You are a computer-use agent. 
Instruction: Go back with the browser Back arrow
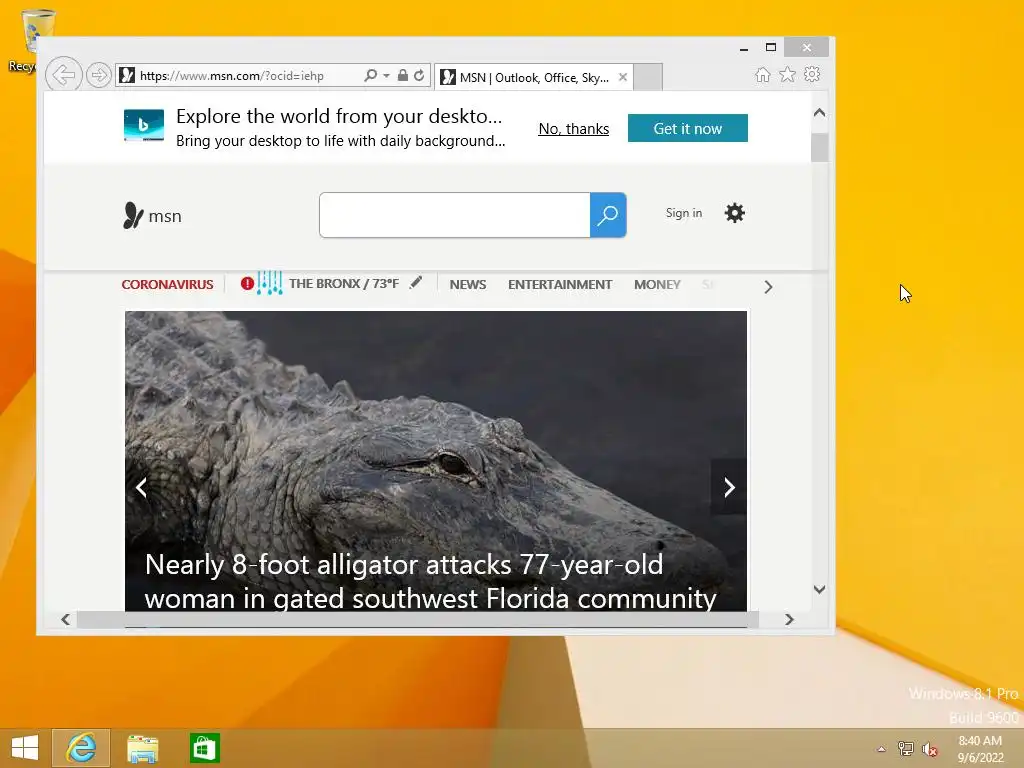tap(64, 75)
